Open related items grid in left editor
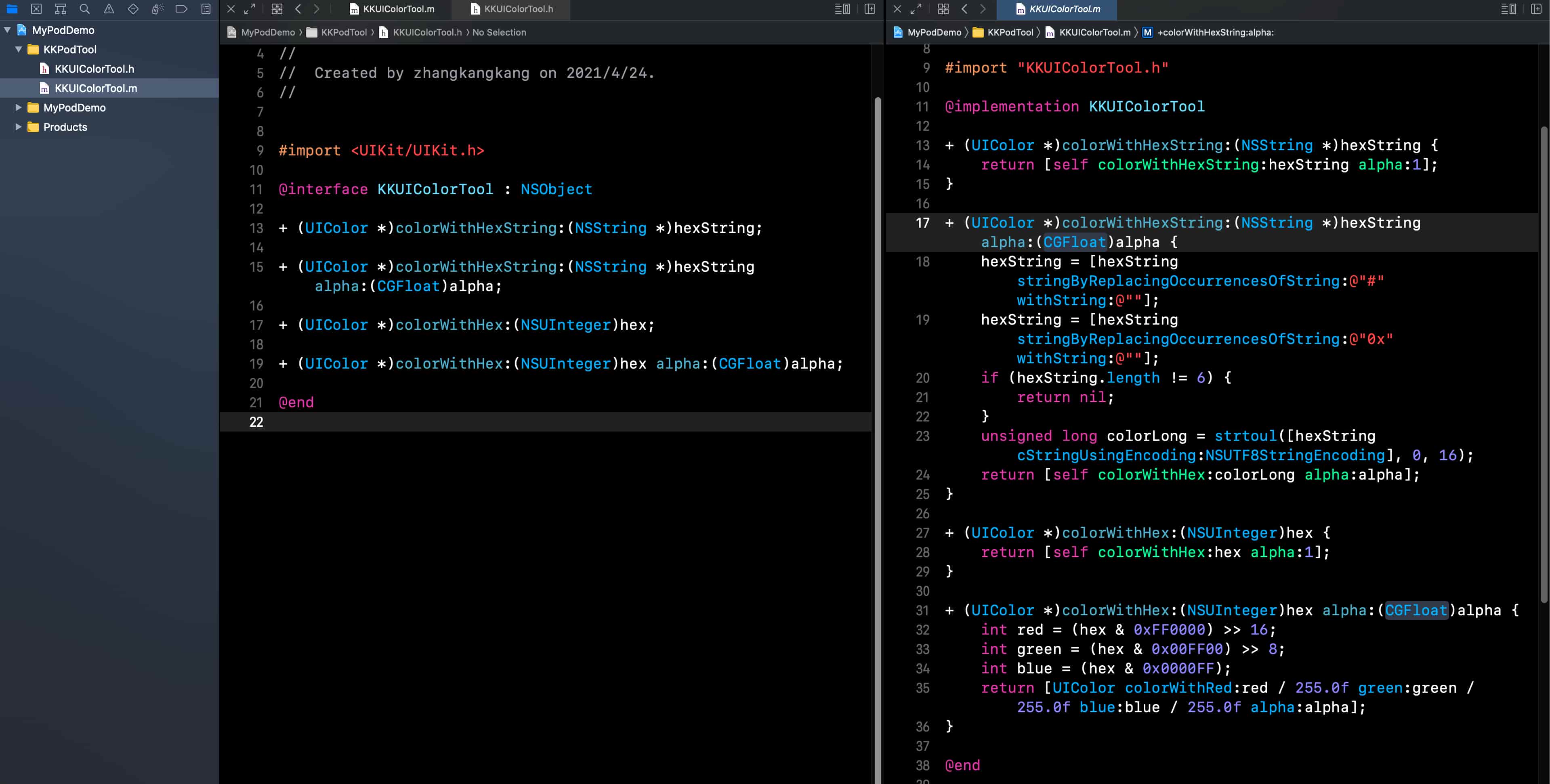This screenshot has height=784, width=1550. pos(277,9)
